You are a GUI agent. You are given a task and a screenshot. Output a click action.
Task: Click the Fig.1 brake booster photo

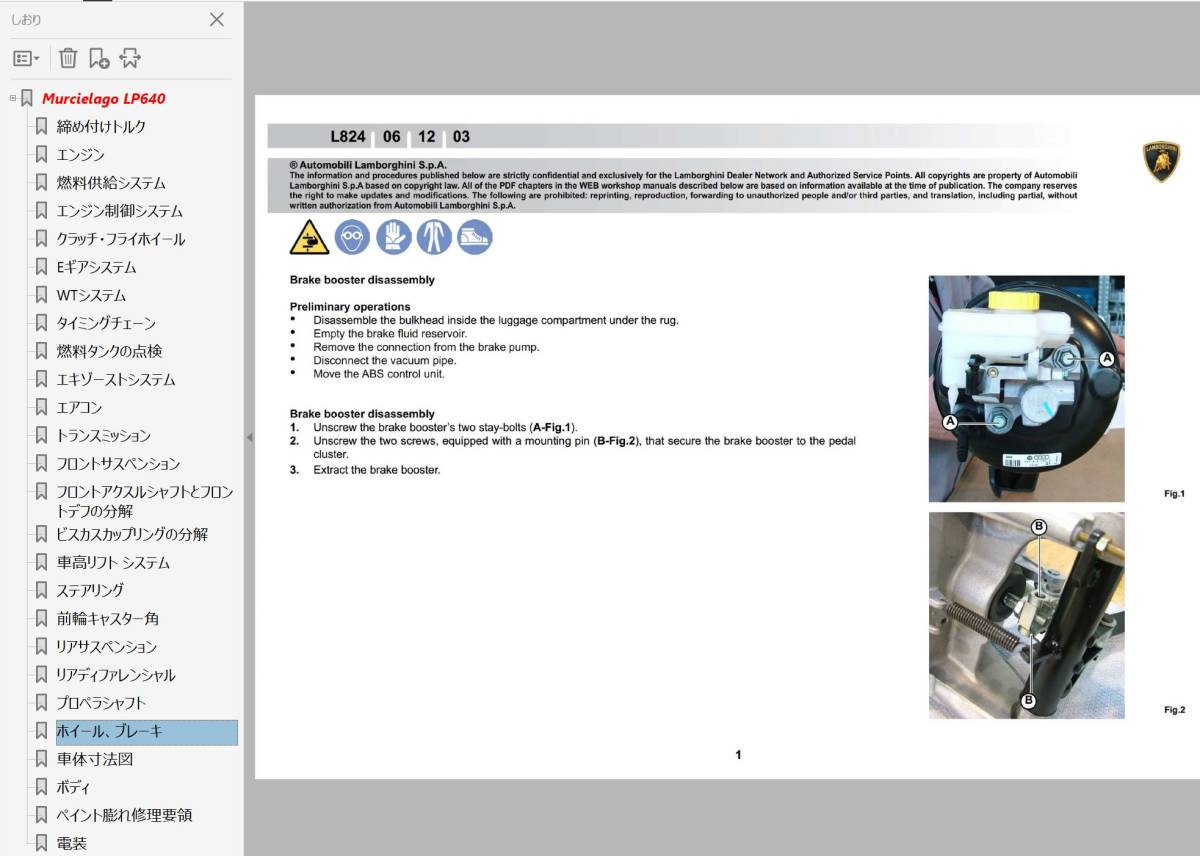tap(1026, 389)
